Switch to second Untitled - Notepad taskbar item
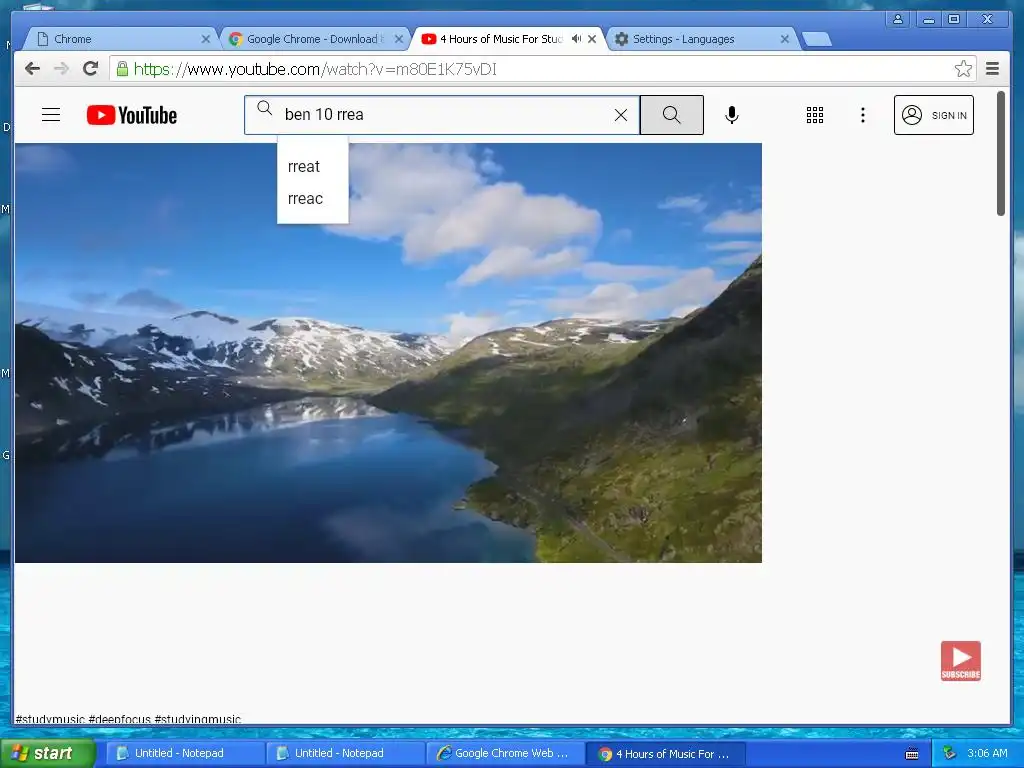Viewport: 1024px width, 768px height. [344, 753]
